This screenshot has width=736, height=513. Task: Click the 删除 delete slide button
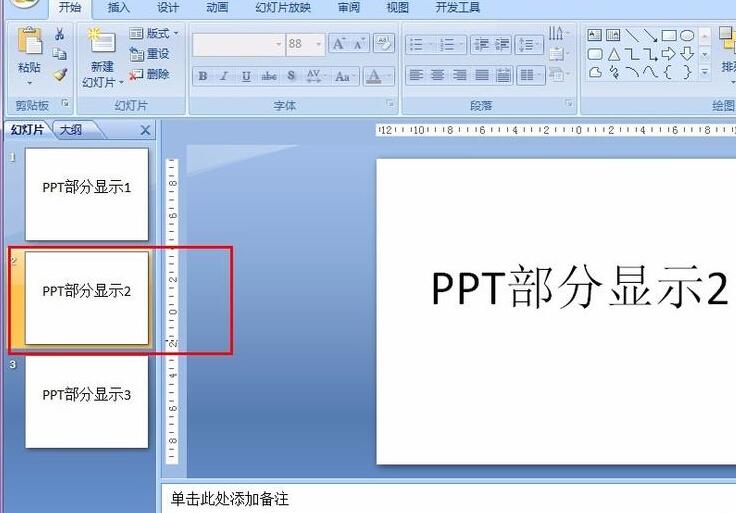[x=149, y=74]
